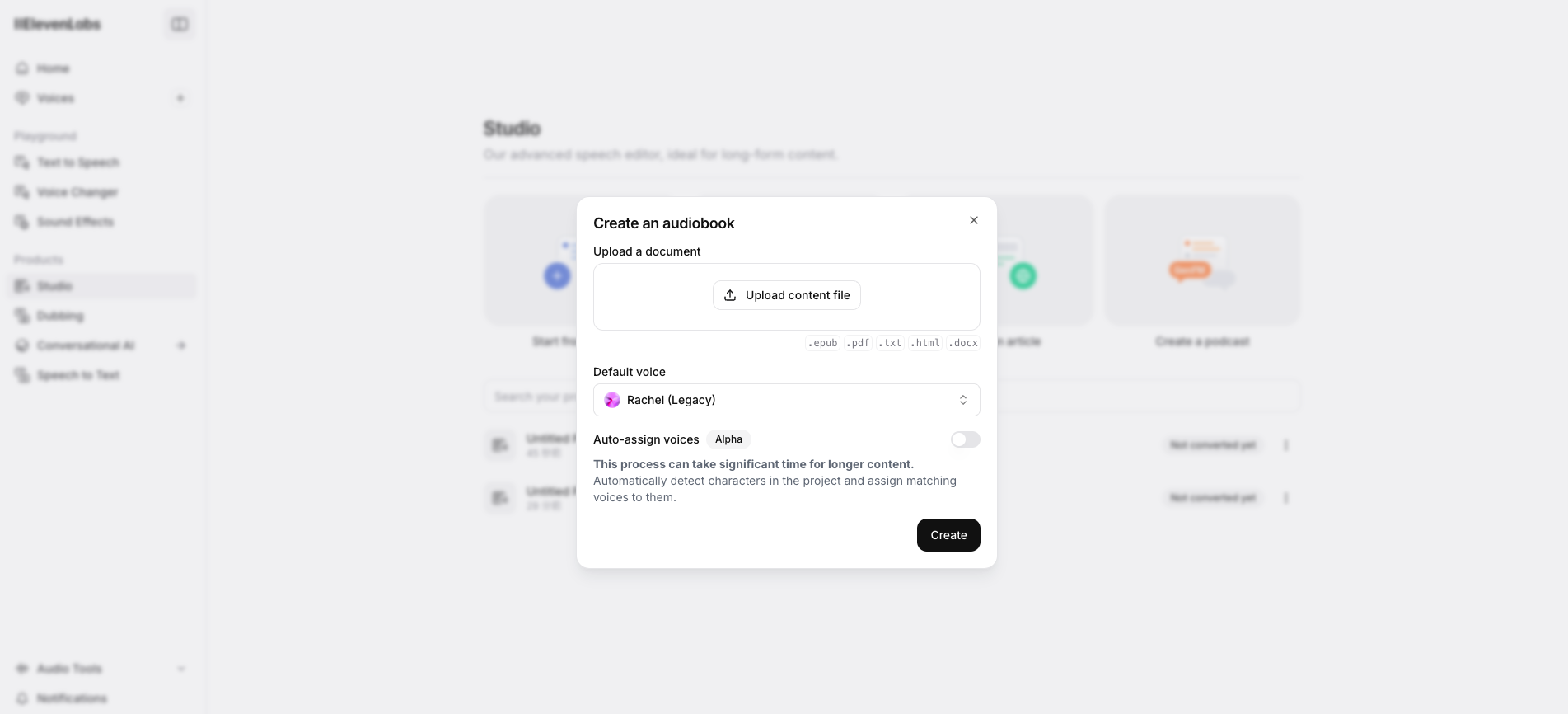The image size is (1568, 714).
Task: Click the Alpha badge
Action: pyautogui.click(x=728, y=439)
